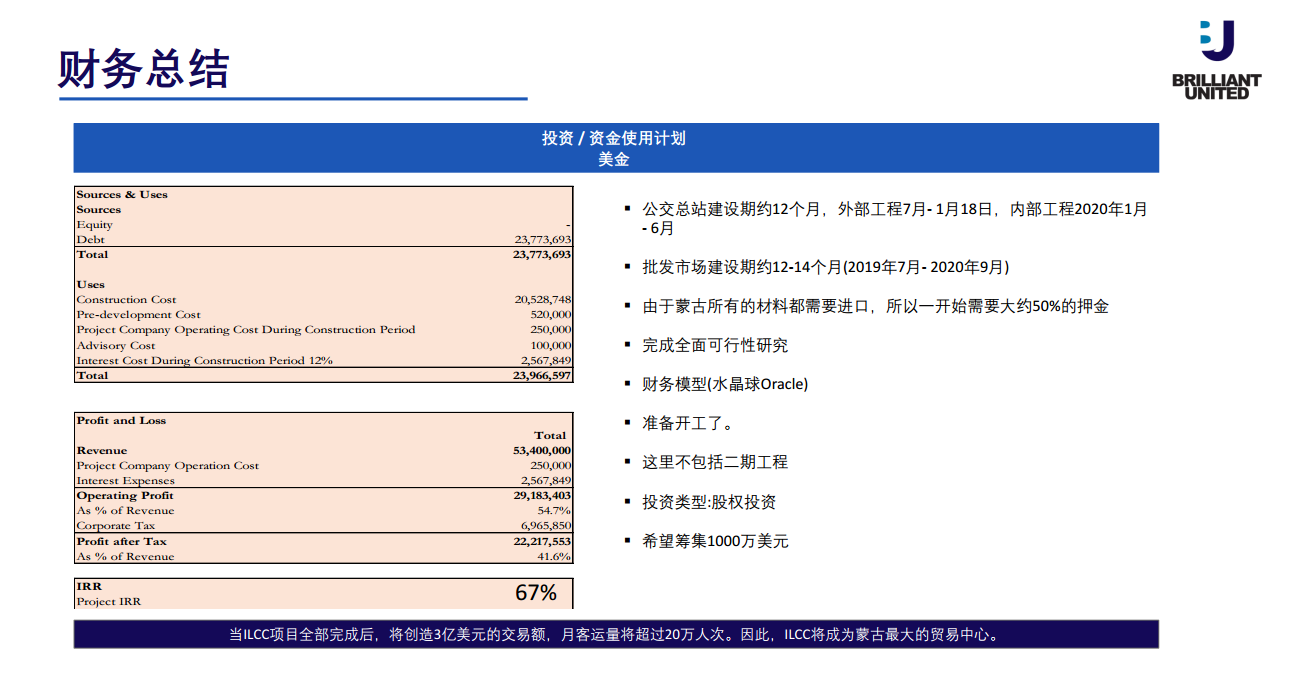Click the bullet about 公交总站建设期约12个月

pyautogui.click(x=894, y=218)
